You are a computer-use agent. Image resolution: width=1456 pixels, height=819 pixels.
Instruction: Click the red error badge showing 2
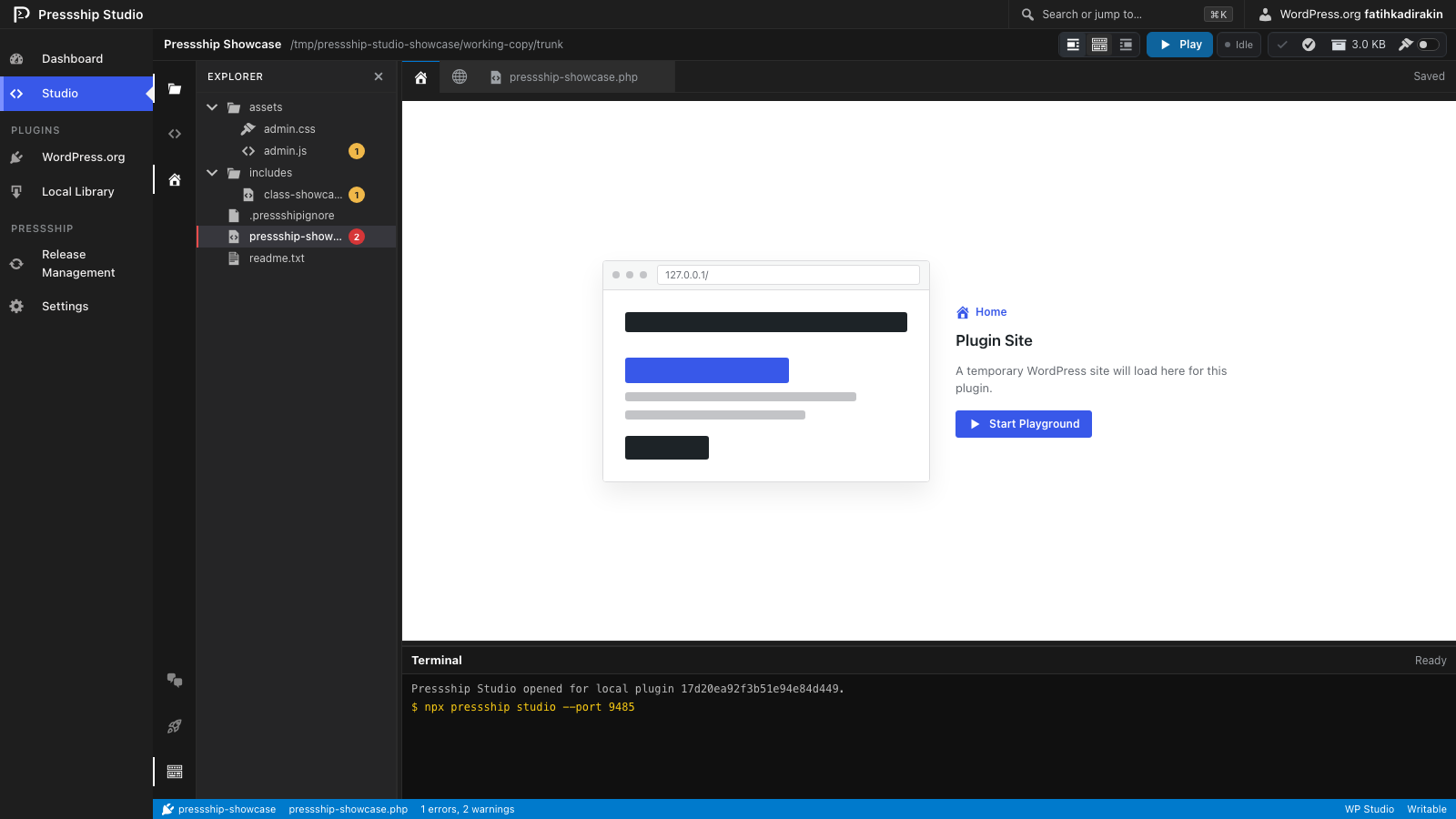pyautogui.click(x=357, y=237)
